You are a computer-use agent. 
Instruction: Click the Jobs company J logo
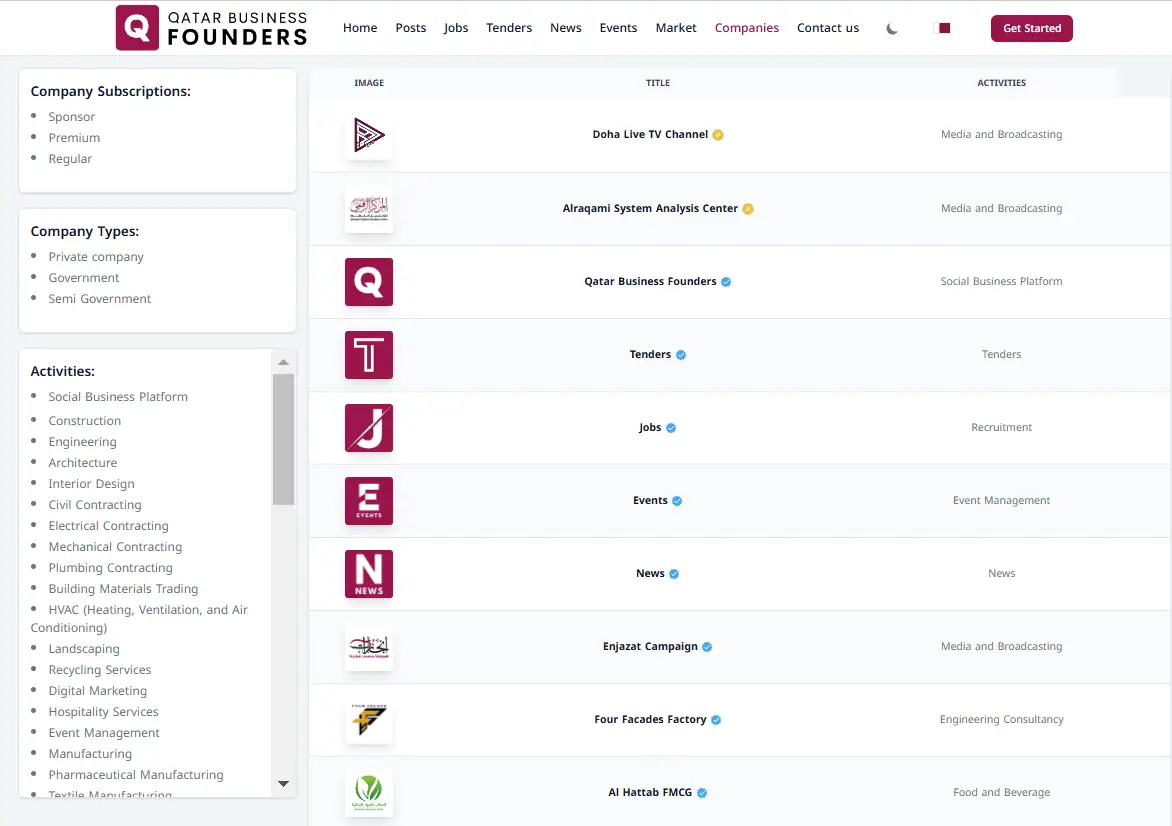click(368, 428)
